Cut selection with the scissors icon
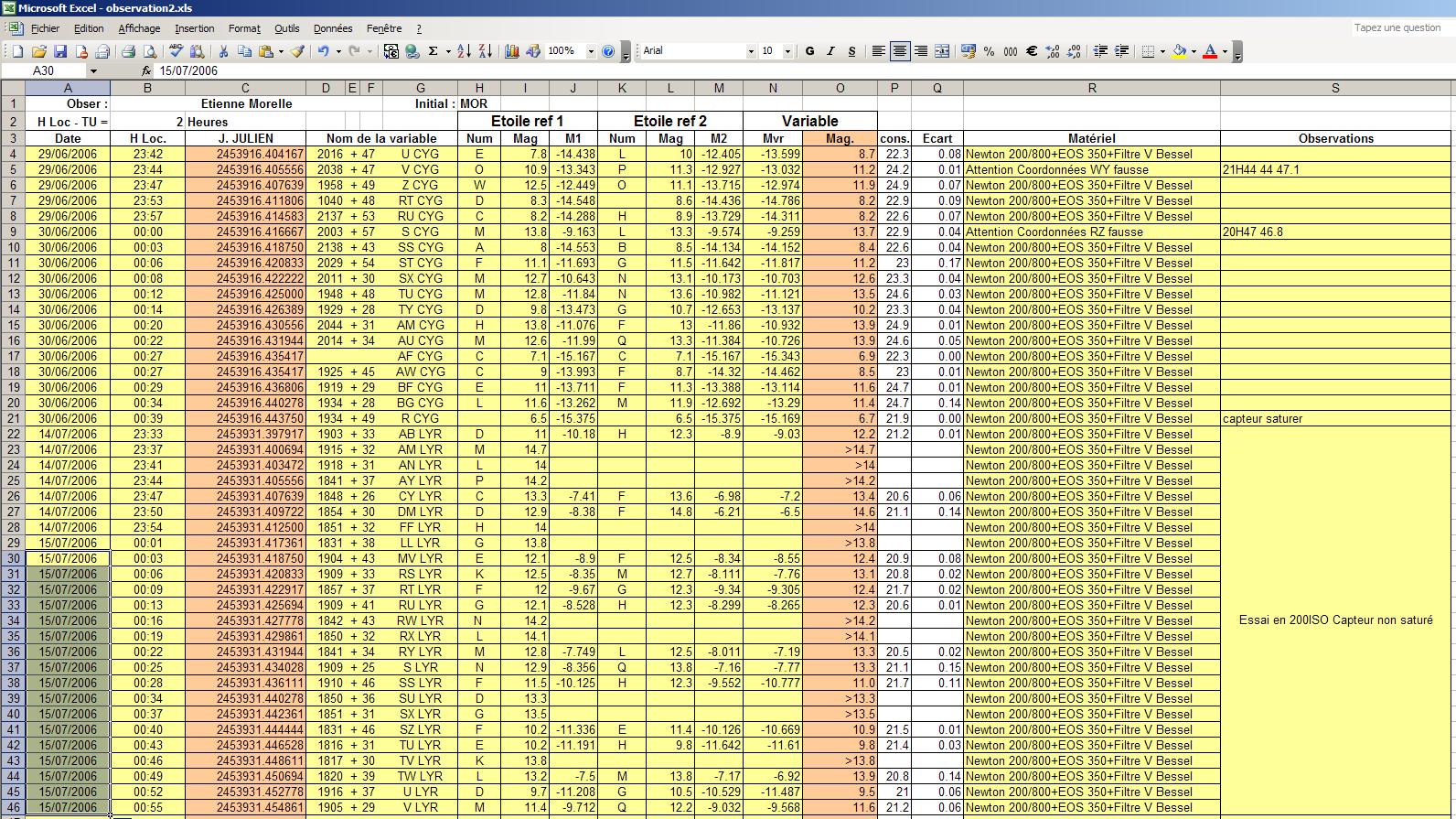Viewport: 1456px width, 819px height. (x=223, y=51)
